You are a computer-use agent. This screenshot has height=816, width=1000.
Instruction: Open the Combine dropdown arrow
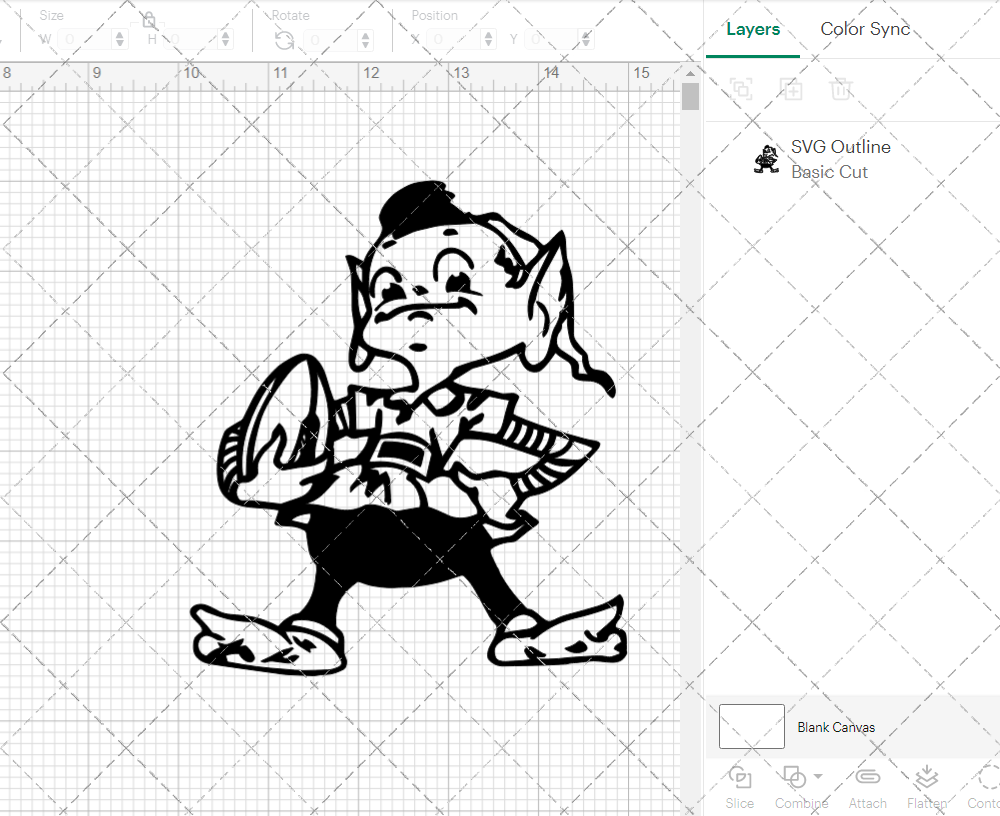(x=818, y=777)
